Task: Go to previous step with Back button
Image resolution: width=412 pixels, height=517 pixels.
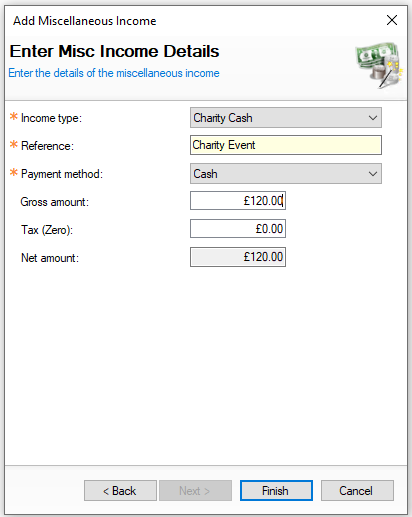Action: [120, 491]
